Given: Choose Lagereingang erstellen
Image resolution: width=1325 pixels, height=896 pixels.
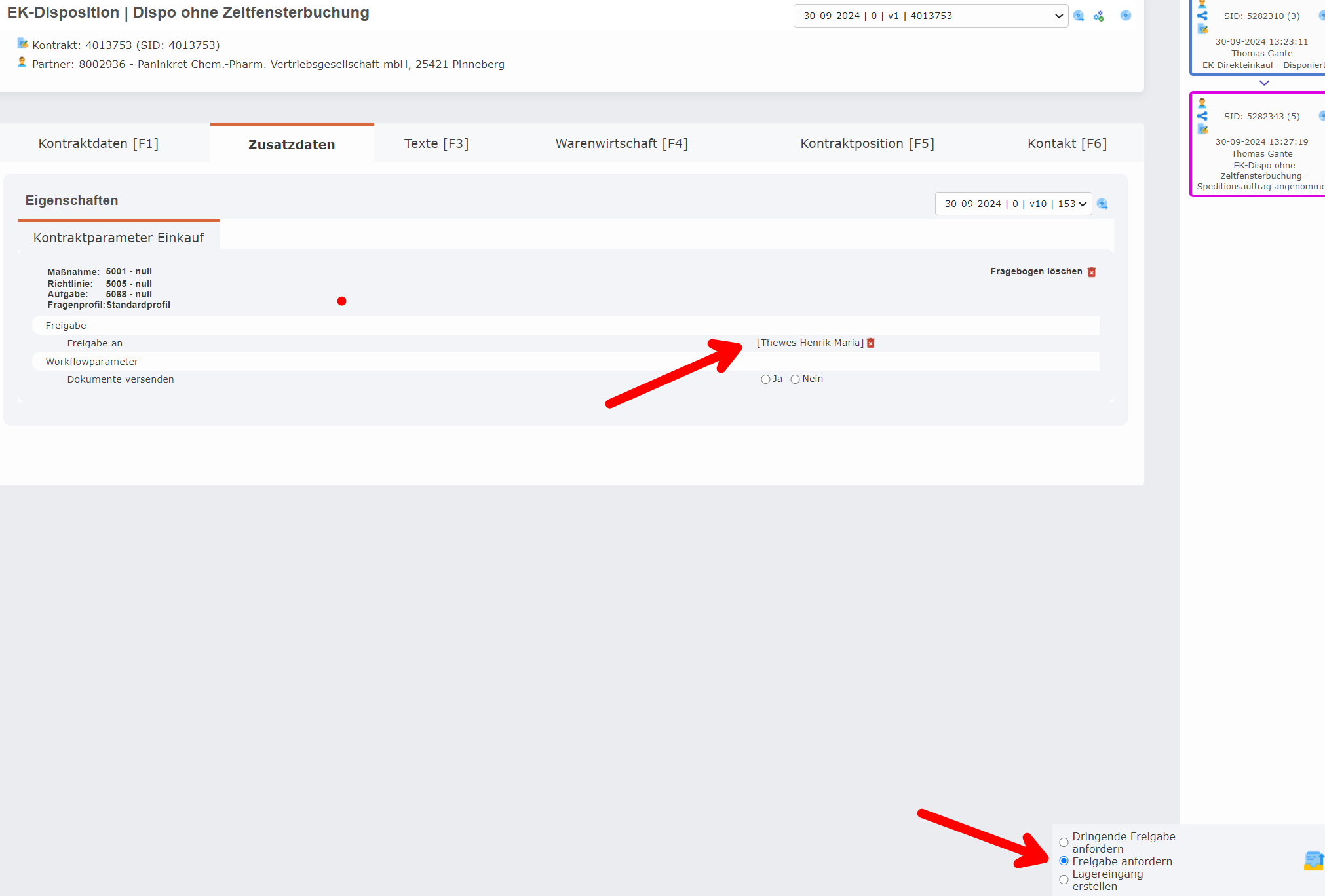Looking at the screenshot, I should 1063,880.
